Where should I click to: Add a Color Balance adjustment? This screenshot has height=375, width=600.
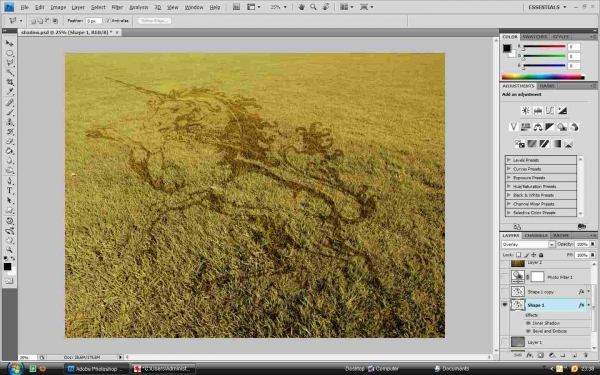(x=538, y=127)
